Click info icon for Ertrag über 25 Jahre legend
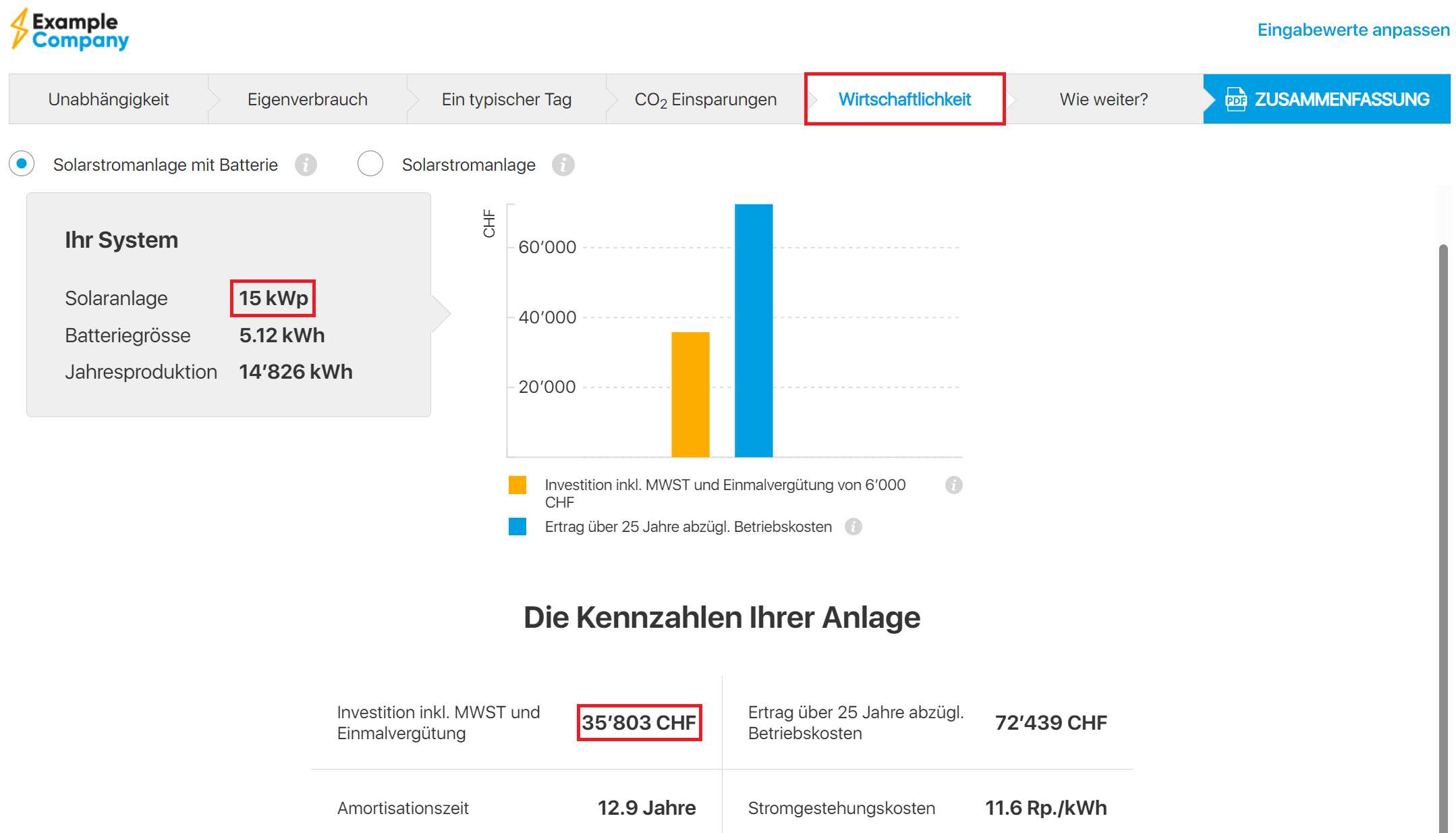The image size is (1456, 833). pos(853,527)
